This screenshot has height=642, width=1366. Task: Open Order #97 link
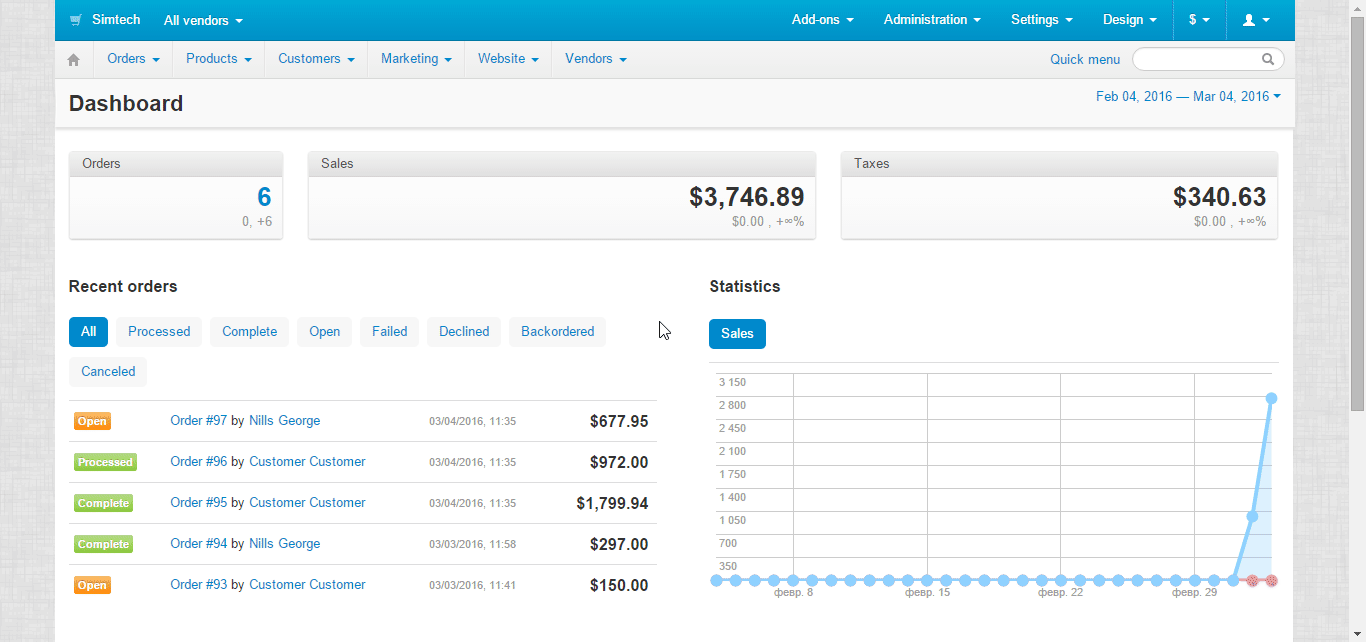click(198, 421)
